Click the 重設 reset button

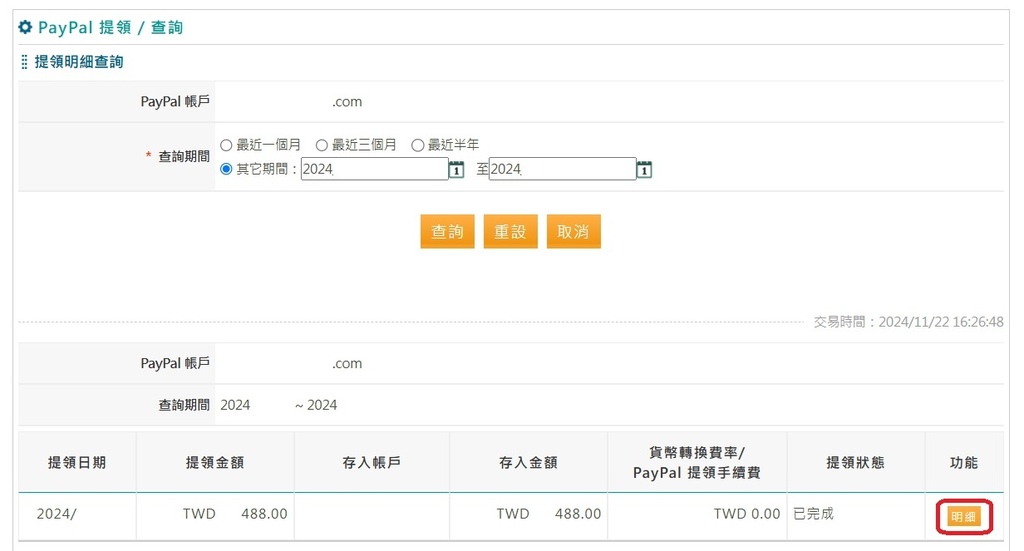tap(511, 232)
